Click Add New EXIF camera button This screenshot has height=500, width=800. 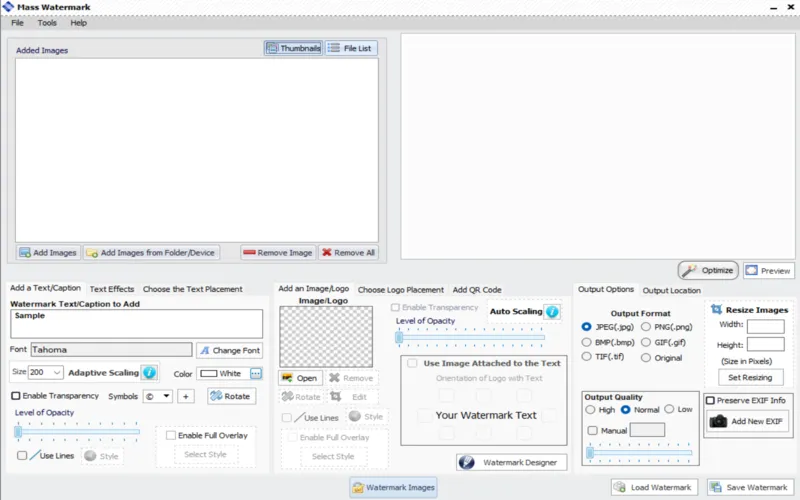pyautogui.click(x=747, y=421)
